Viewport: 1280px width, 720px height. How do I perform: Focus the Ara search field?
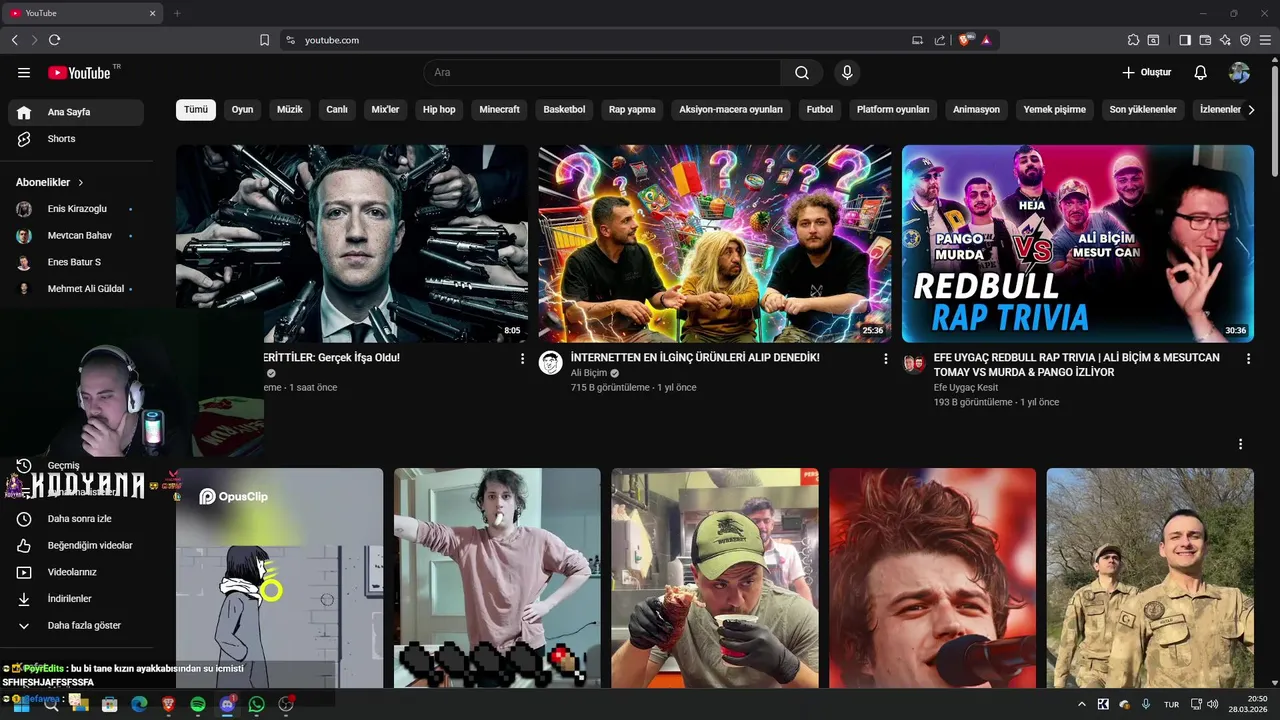tap(602, 73)
